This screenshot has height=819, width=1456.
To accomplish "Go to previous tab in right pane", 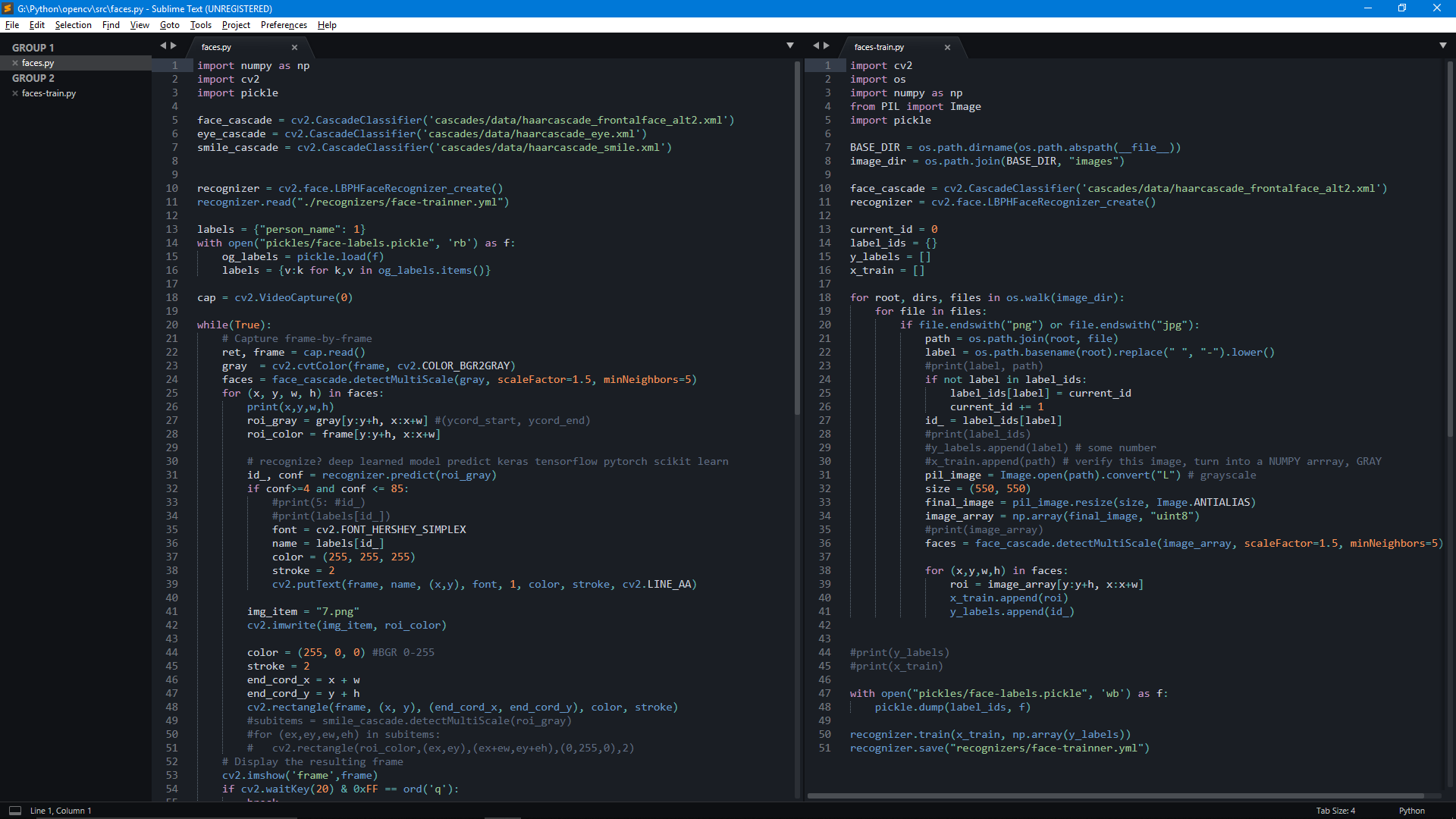I will point(816,45).
